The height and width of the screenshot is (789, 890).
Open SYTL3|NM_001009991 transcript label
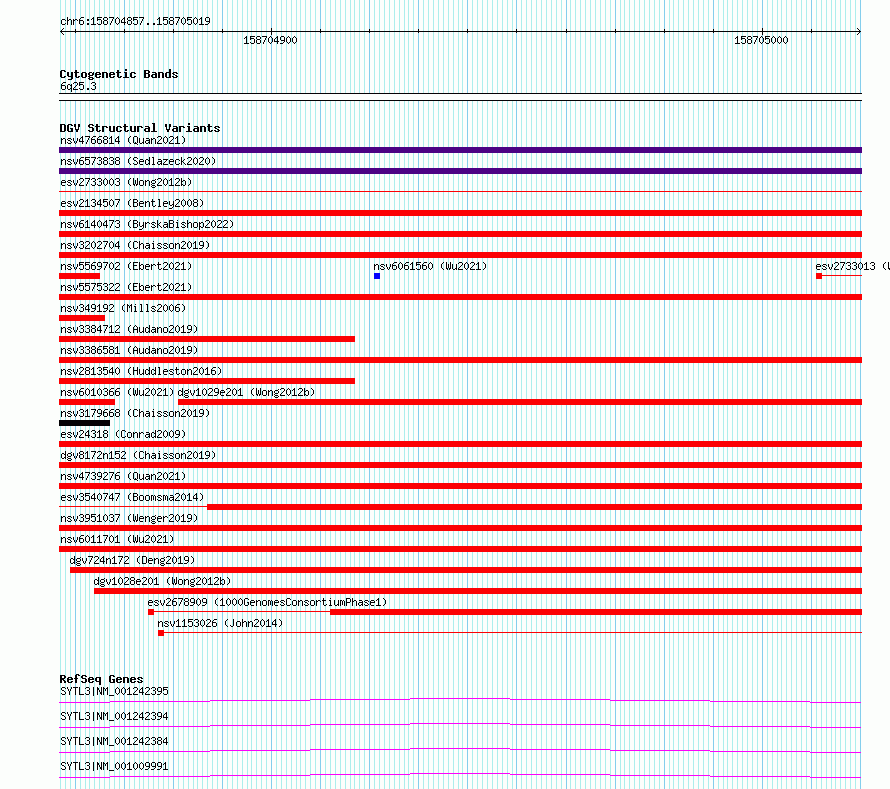tap(114, 766)
